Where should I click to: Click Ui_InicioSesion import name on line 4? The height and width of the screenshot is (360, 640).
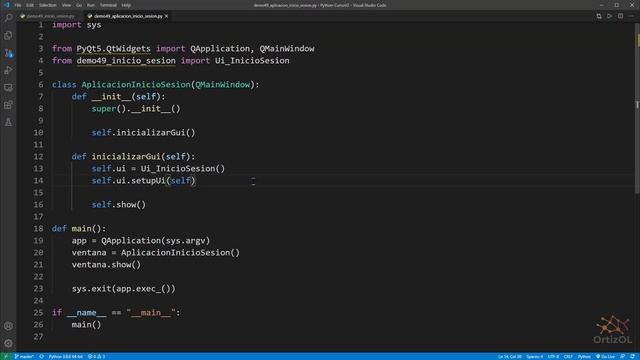252,60
